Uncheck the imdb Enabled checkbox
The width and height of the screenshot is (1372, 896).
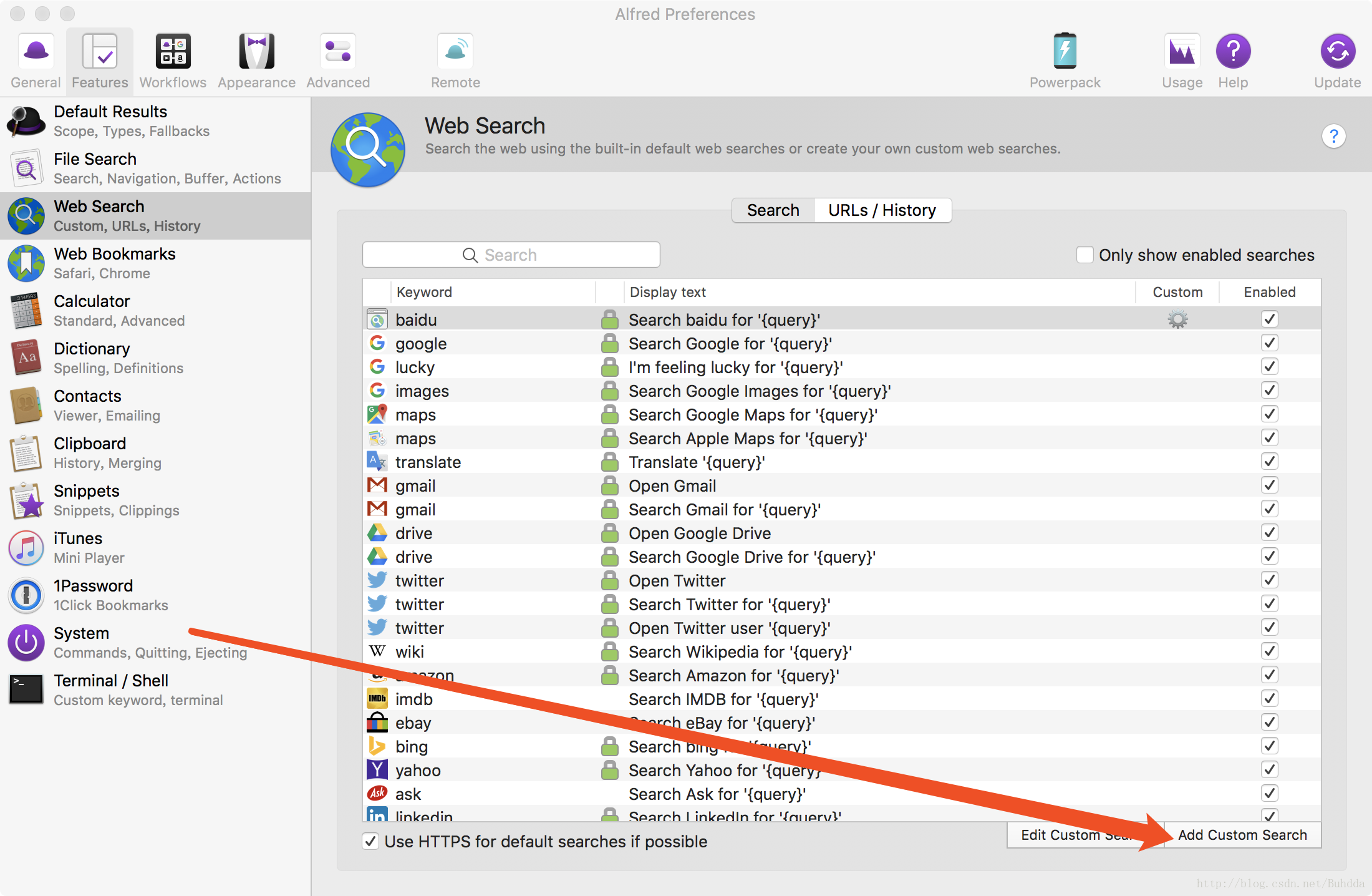pyautogui.click(x=1269, y=699)
